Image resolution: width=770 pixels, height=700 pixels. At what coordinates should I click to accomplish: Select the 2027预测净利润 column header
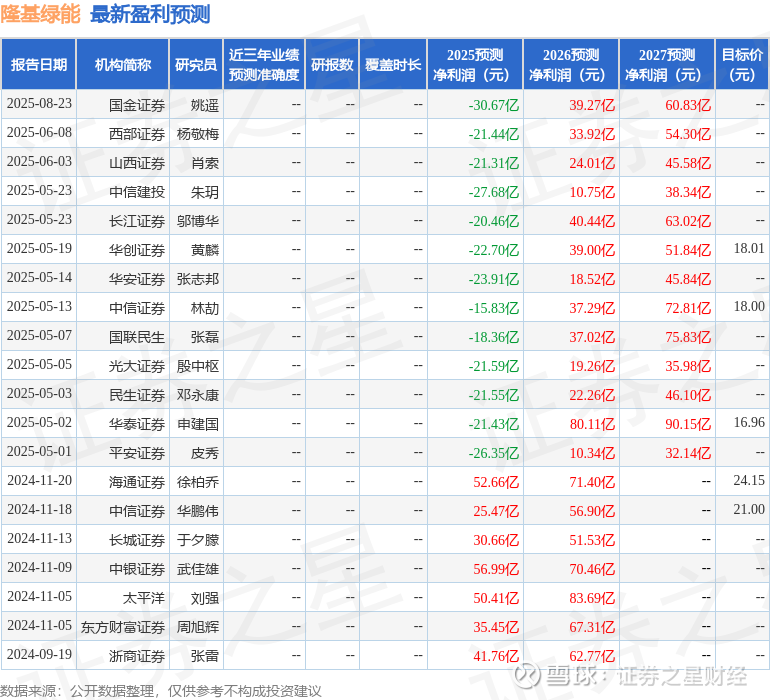pyautogui.click(x=667, y=64)
